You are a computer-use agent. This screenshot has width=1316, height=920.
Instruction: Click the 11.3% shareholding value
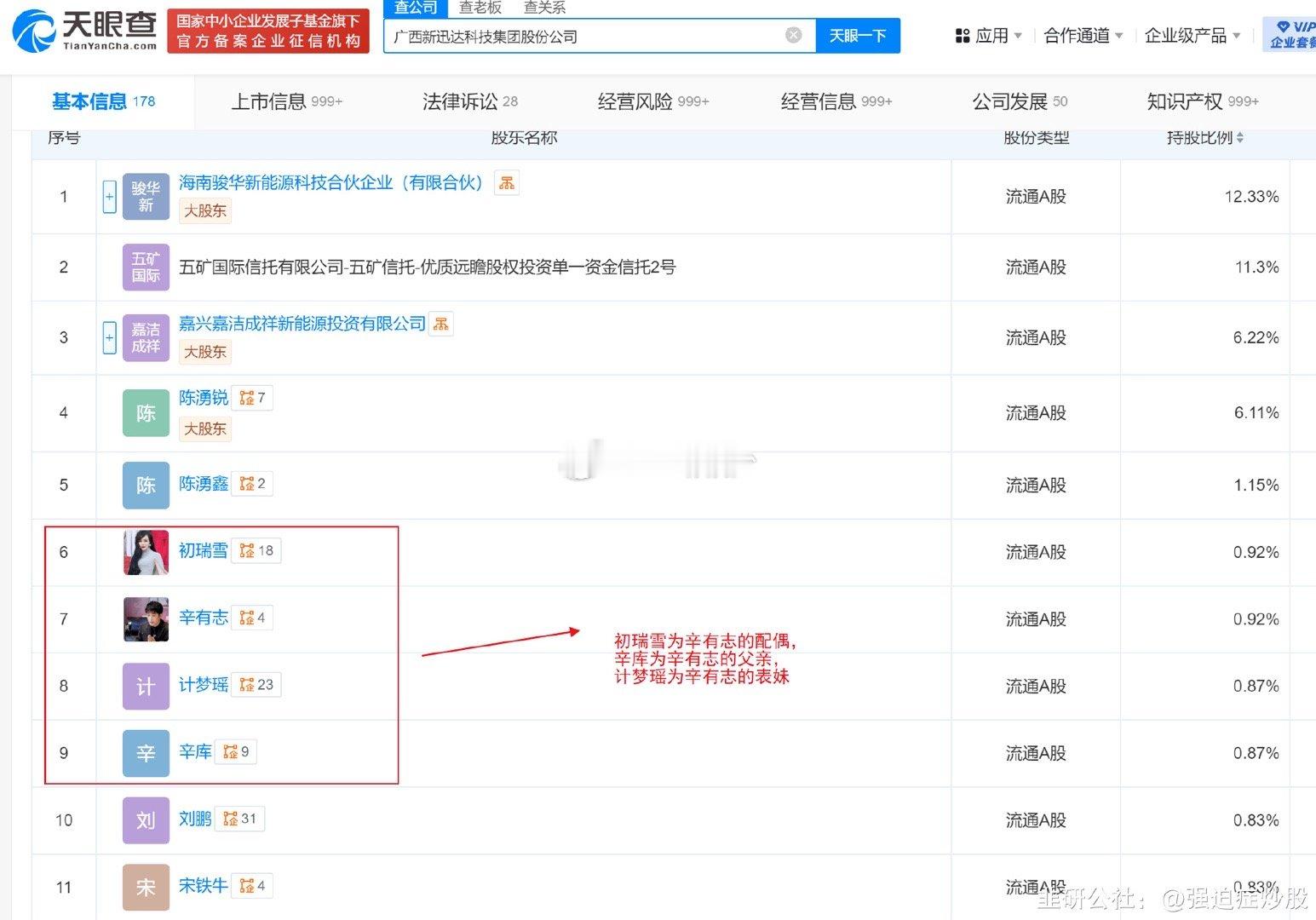(1256, 267)
